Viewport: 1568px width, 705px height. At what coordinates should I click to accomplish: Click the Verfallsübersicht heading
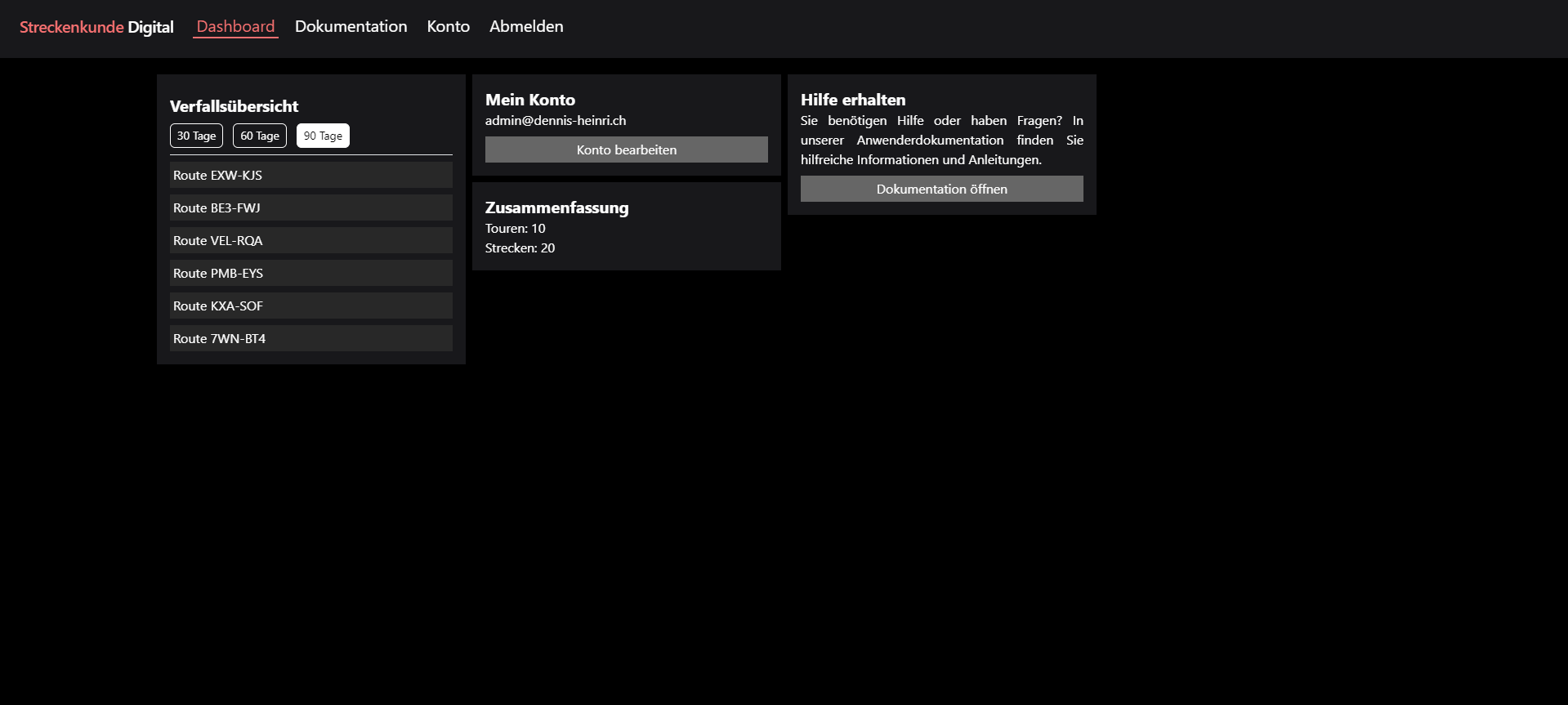[x=234, y=106]
